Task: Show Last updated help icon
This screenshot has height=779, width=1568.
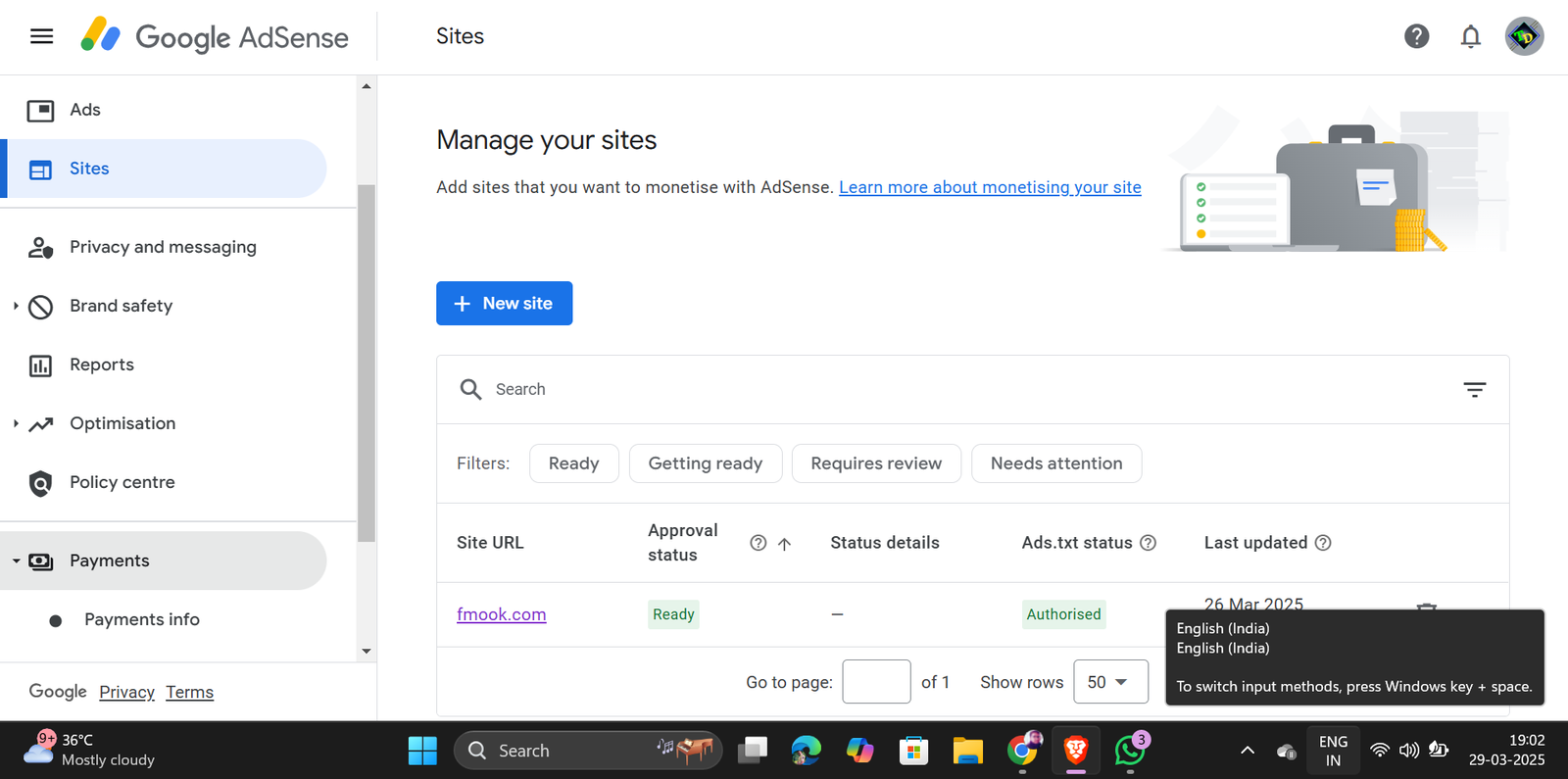Action: [1322, 543]
